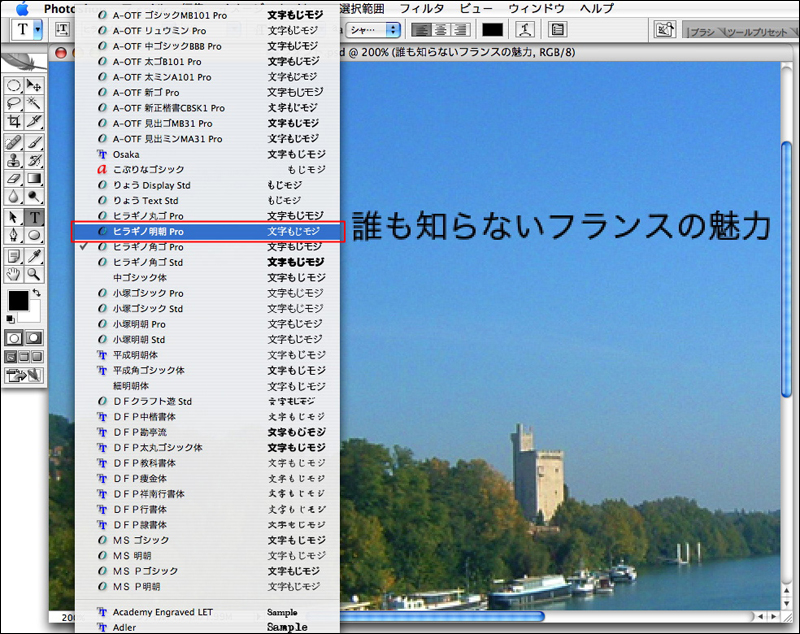
Task: Select the Eyedropper tool
Action: click(x=34, y=254)
